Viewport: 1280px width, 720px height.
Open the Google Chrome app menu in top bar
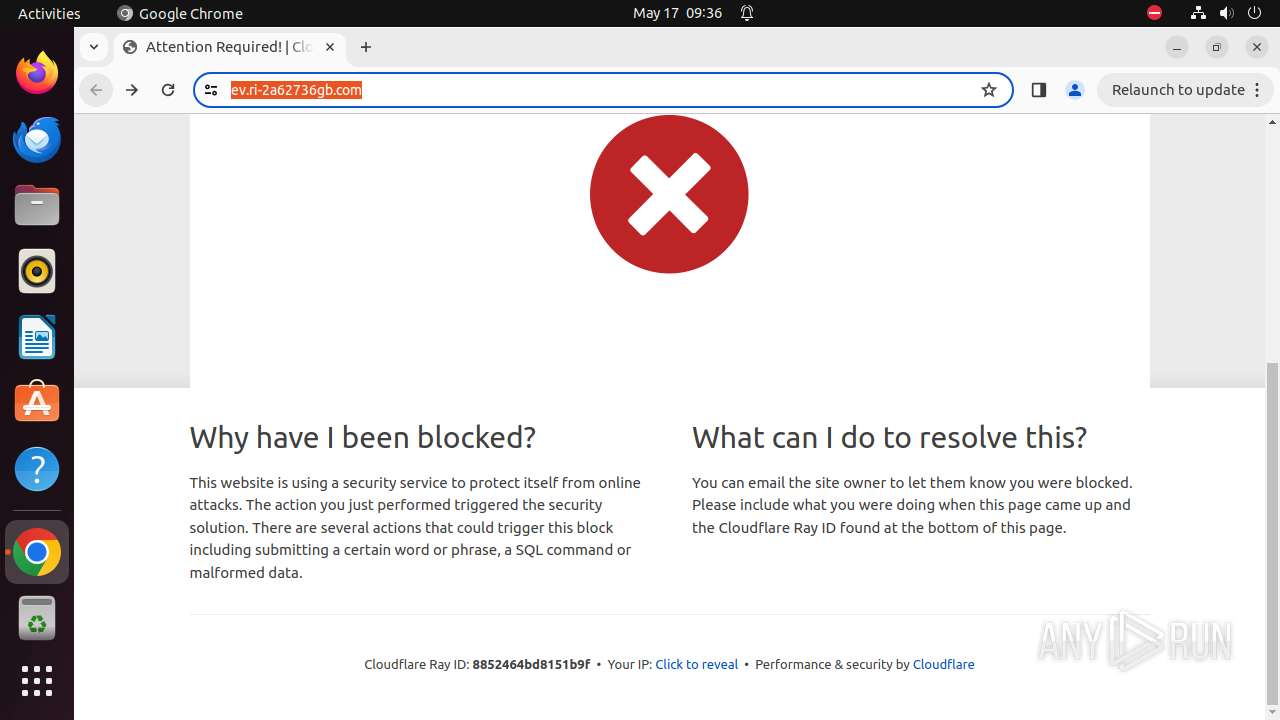(180, 13)
